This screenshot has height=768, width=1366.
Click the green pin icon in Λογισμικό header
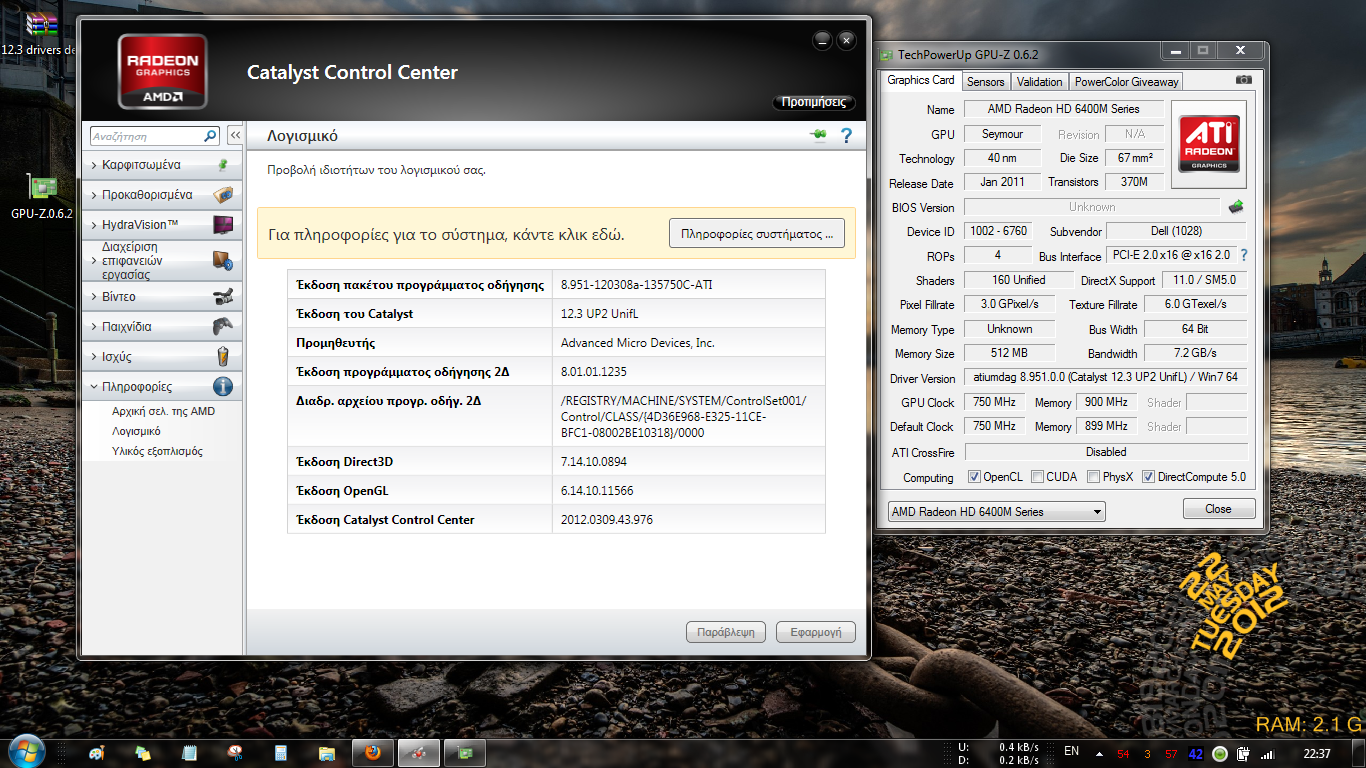(x=818, y=136)
